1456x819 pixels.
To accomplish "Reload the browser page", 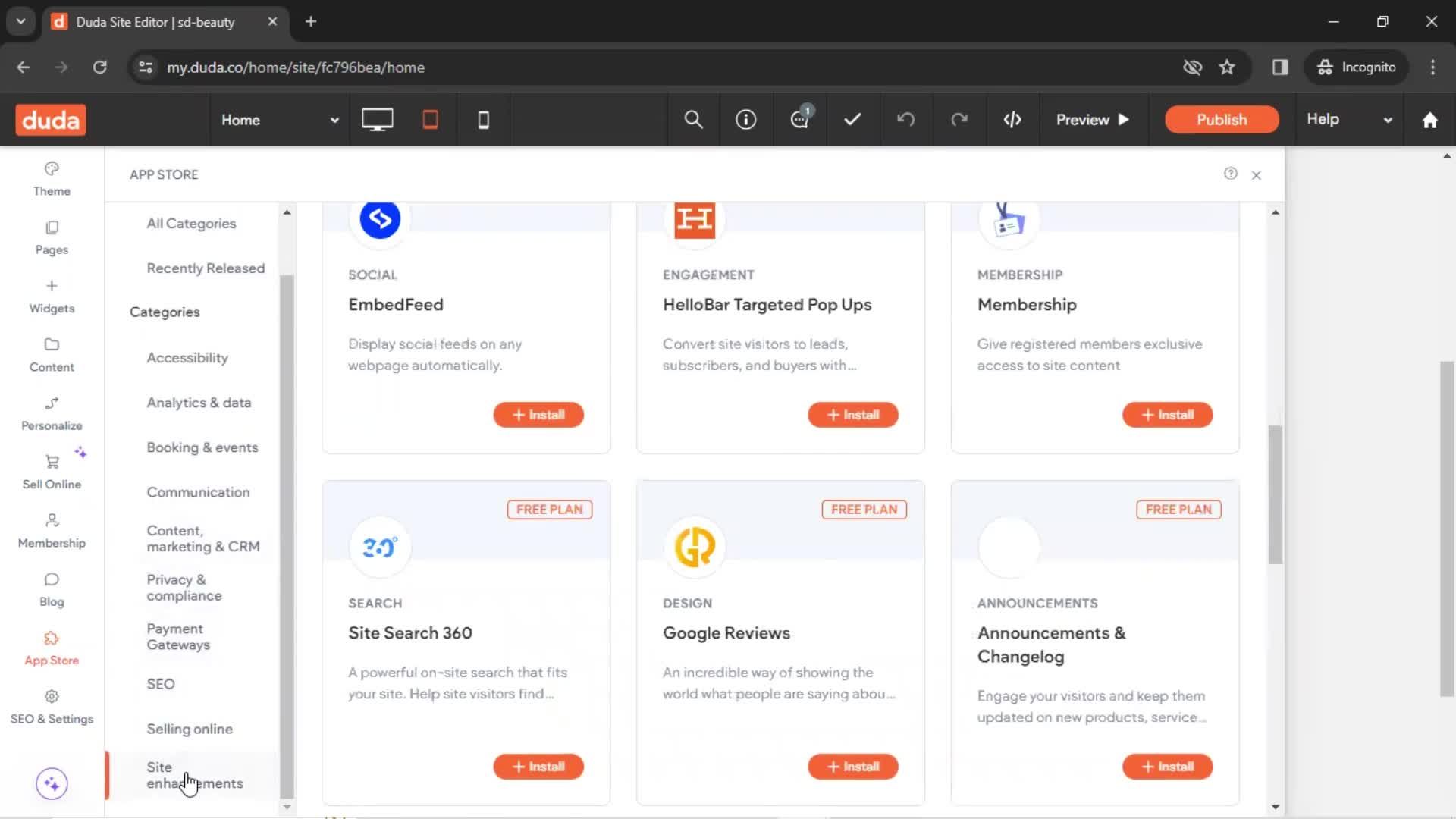I will click(100, 67).
